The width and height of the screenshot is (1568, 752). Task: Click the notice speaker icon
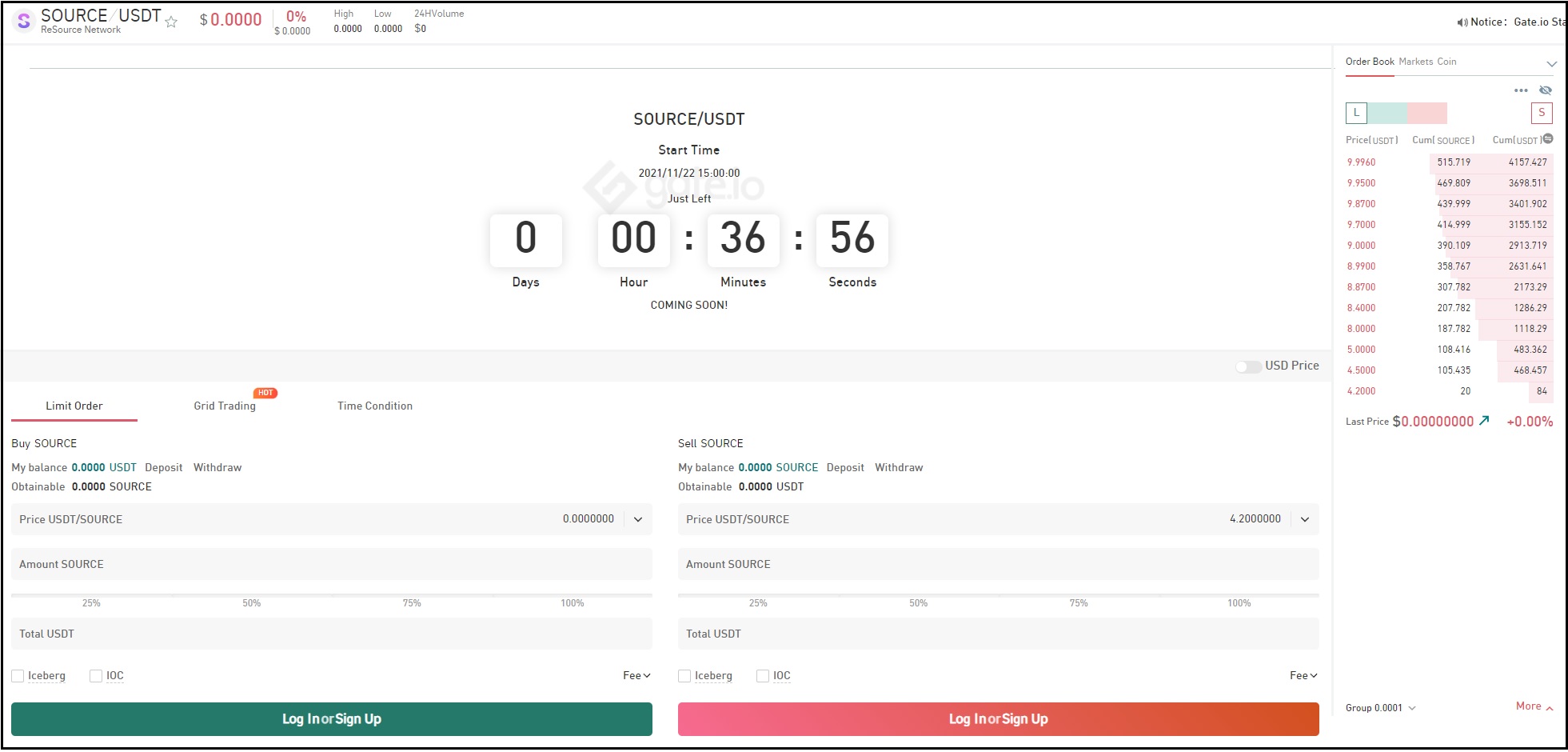pyautogui.click(x=1462, y=22)
